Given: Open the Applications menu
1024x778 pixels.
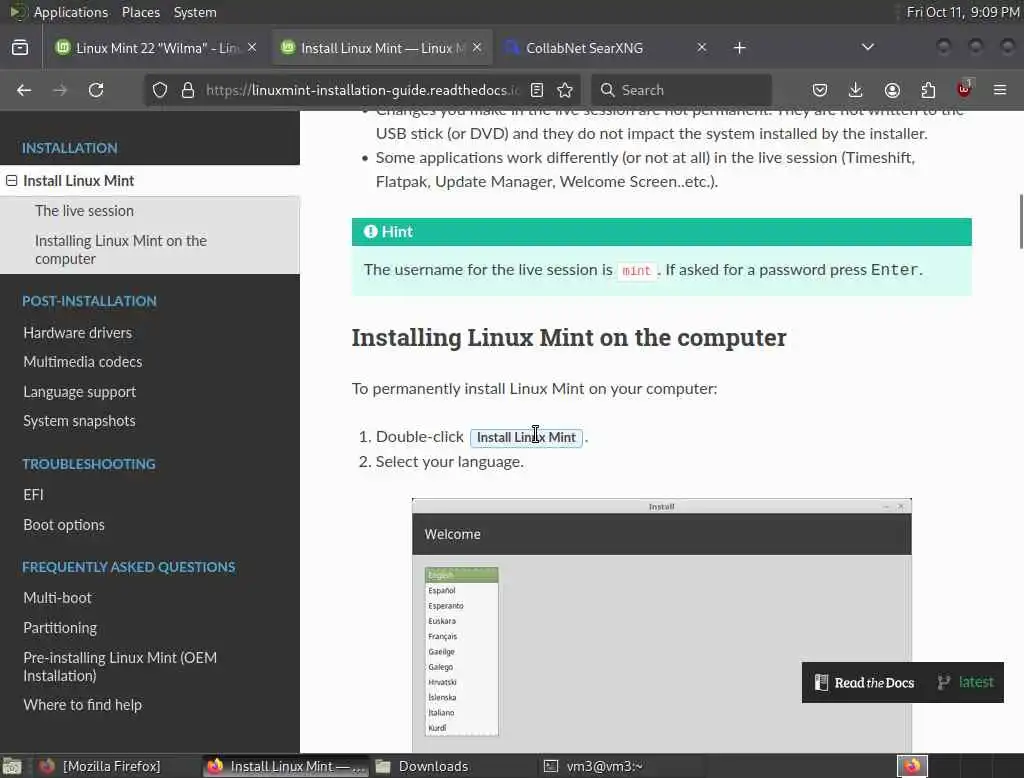Looking at the screenshot, I should pos(71,12).
